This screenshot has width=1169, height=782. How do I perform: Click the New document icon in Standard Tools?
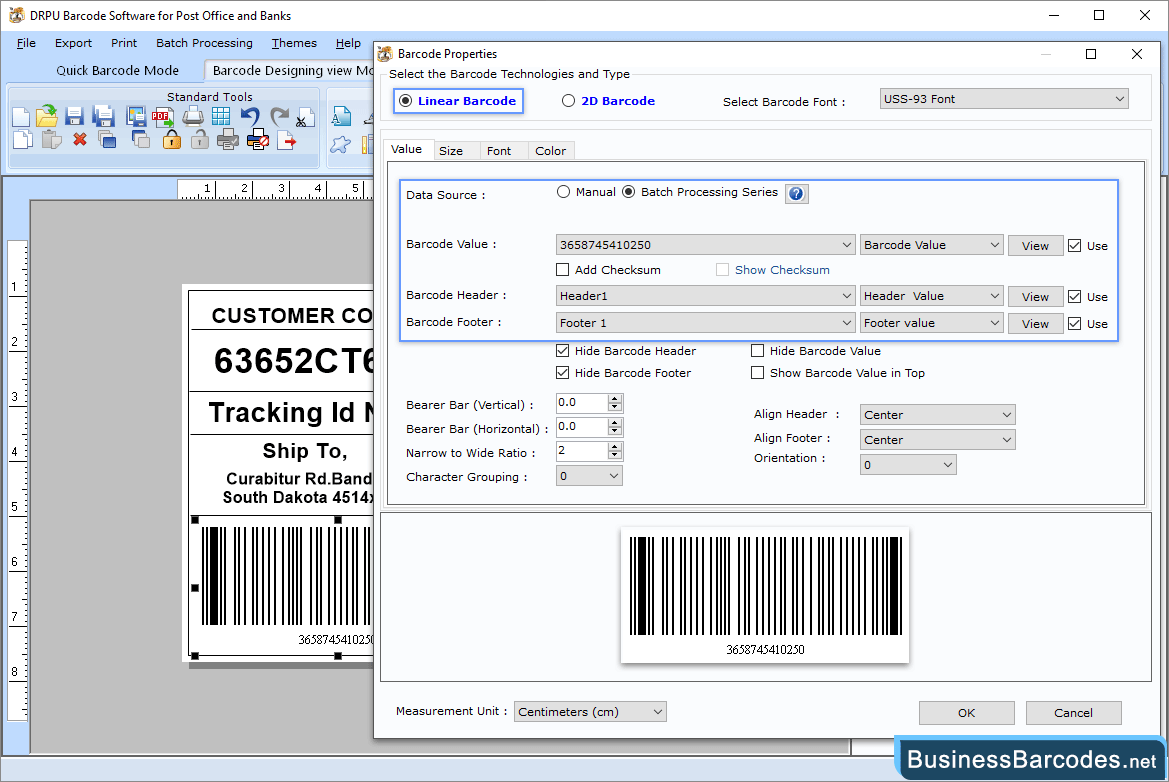click(22, 116)
